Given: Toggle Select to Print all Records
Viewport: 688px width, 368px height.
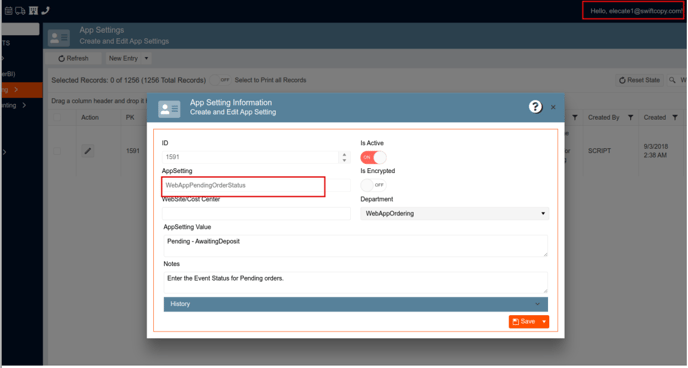Looking at the screenshot, I should click(220, 80).
